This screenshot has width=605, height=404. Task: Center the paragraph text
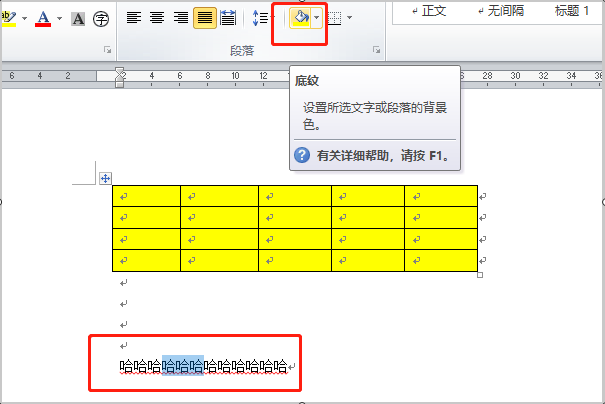pos(157,18)
